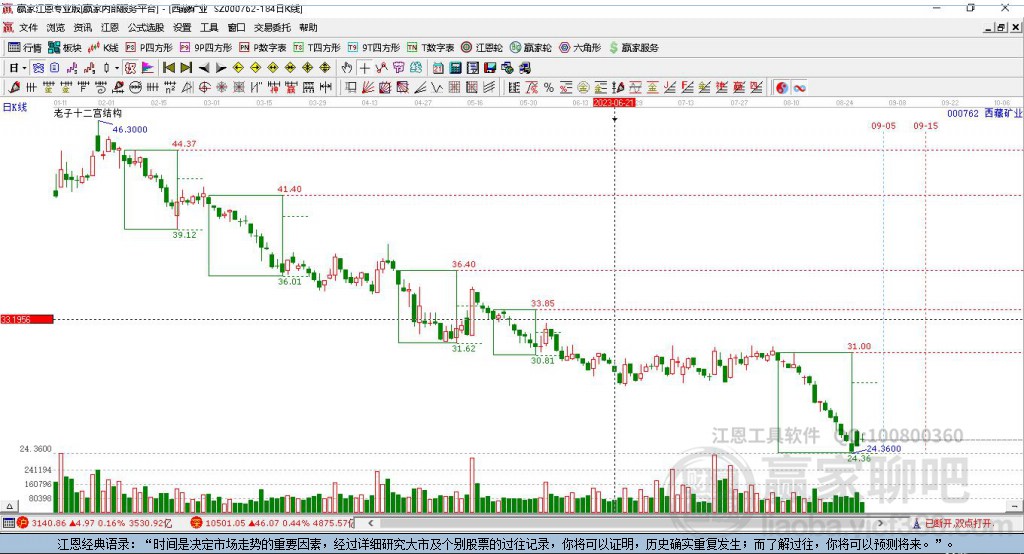This screenshot has height=554, width=1024.
Task: Click the 09-05 forecast date line label
Action: [x=883, y=126]
